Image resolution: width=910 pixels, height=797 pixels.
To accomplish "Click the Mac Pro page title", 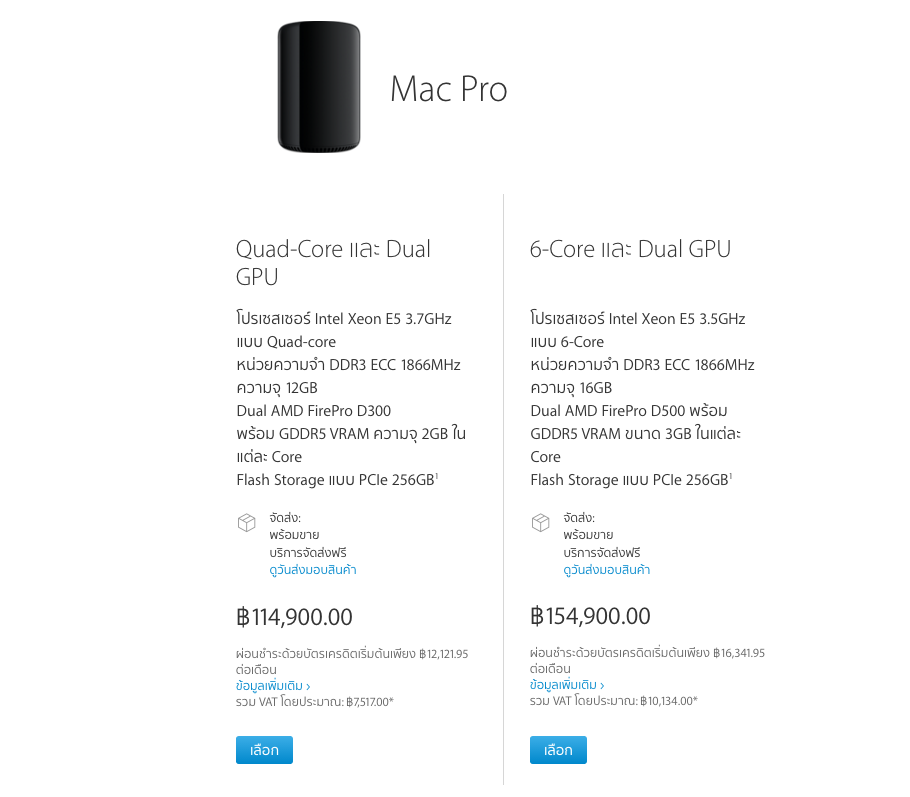I will coord(448,89).
